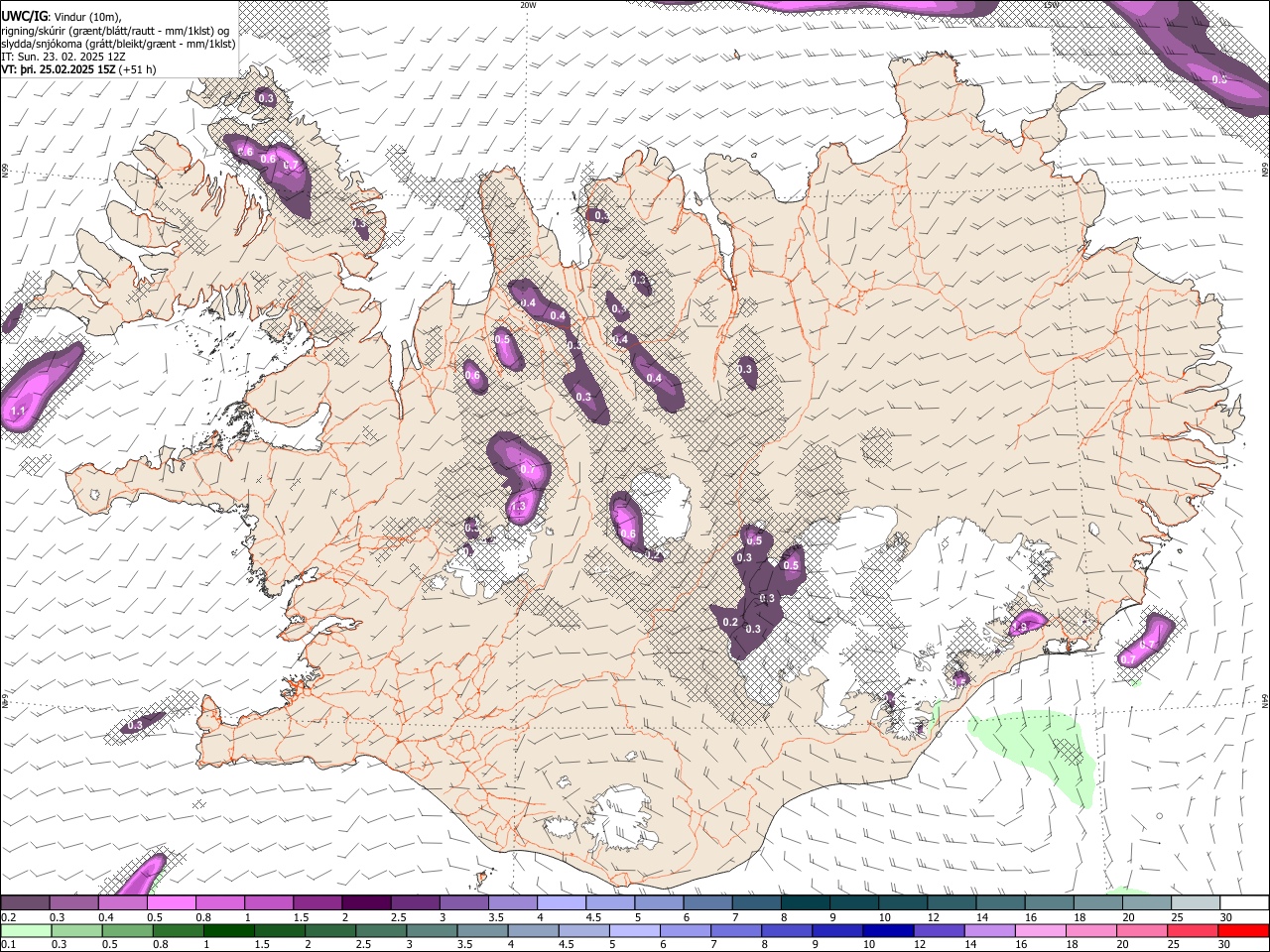Click the dark green swatch at 1 in bottom legend row
This screenshot has width=1270, height=952.
pos(229,930)
